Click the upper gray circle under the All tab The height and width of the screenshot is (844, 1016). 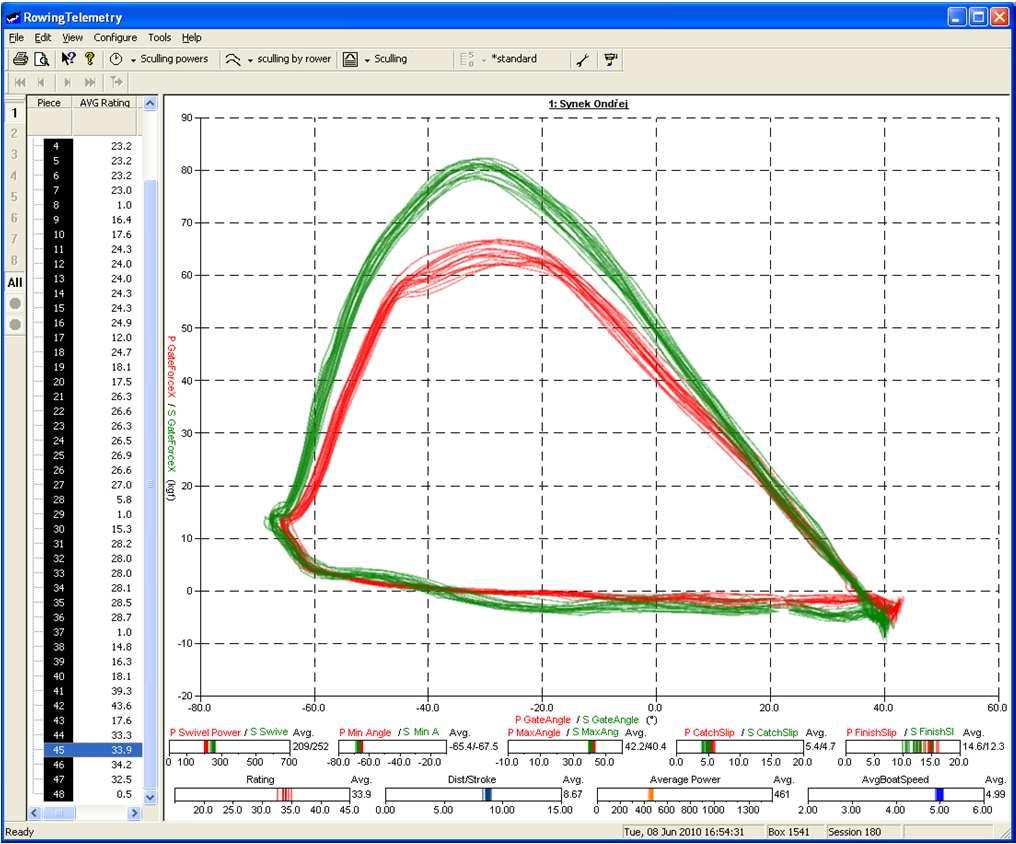pos(14,303)
